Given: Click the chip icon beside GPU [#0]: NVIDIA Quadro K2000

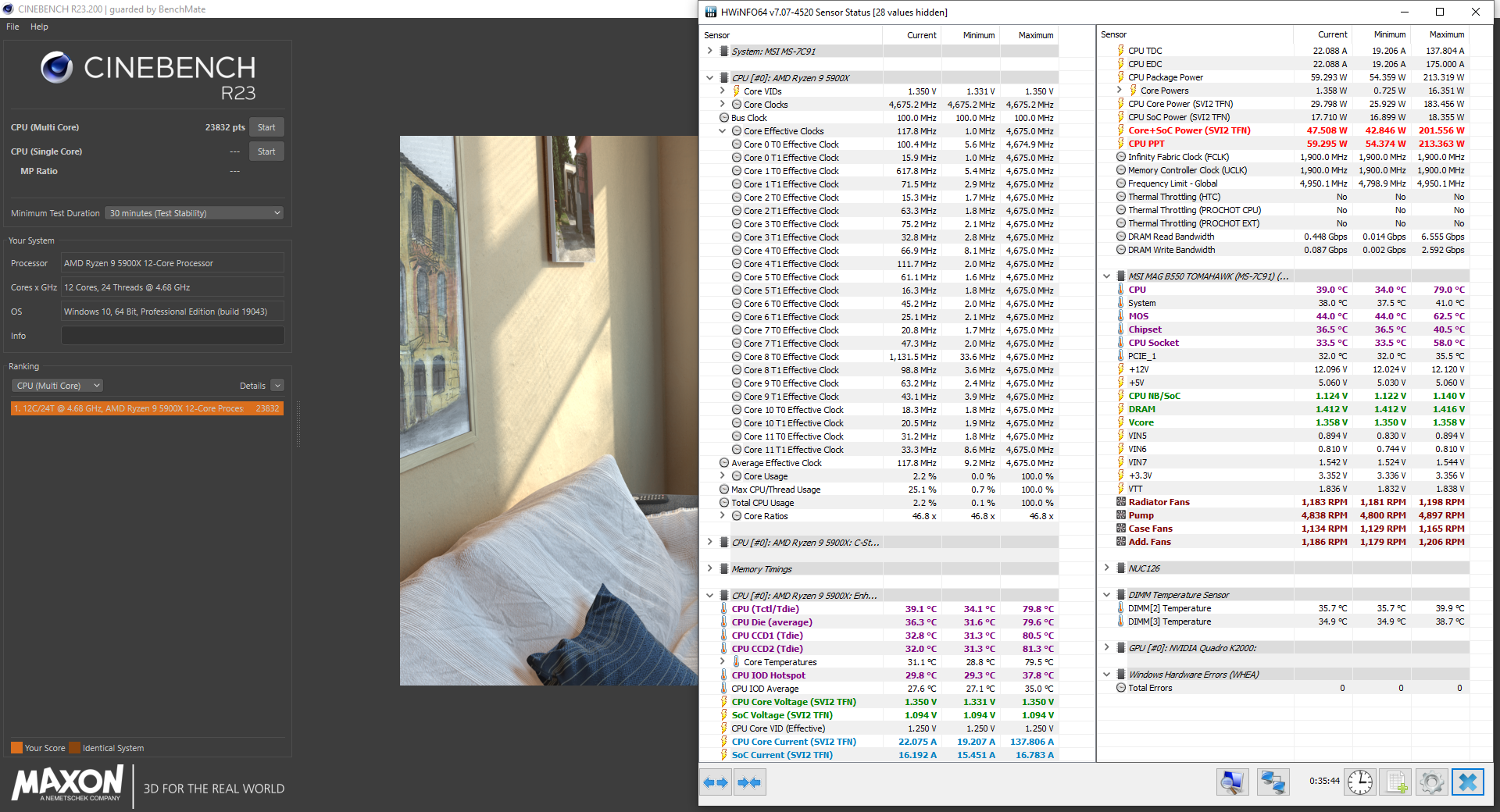Looking at the screenshot, I should tap(1121, 648).
